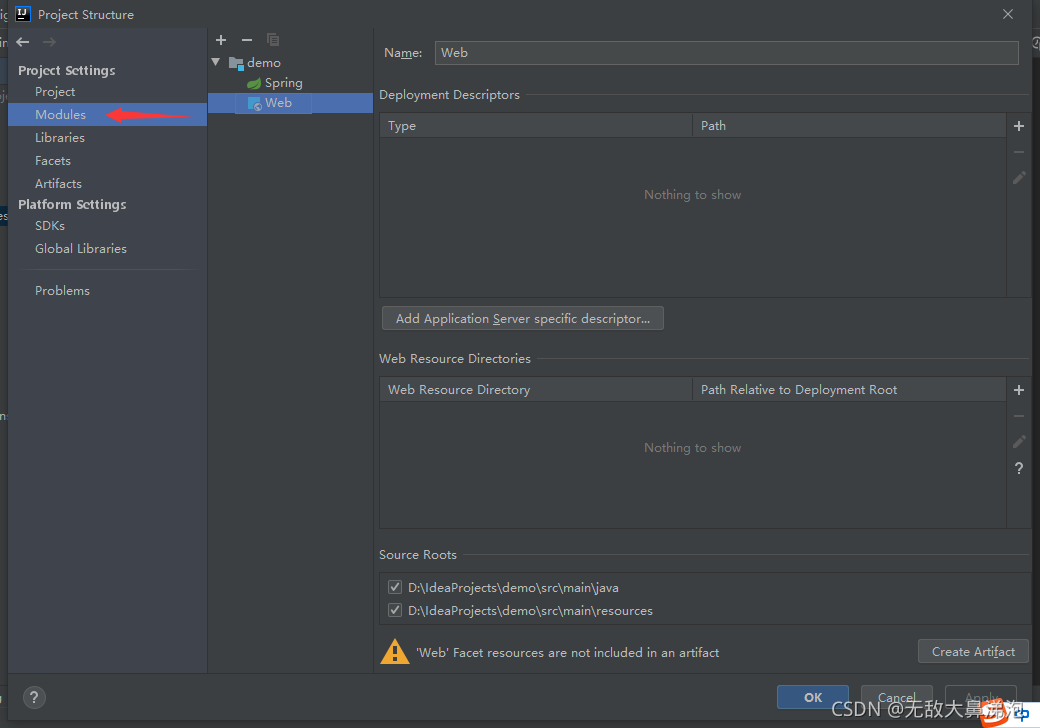Click Add Application Server specific descriptor
The height and width of the screenshot is (728, 1040).
point(523,318)
